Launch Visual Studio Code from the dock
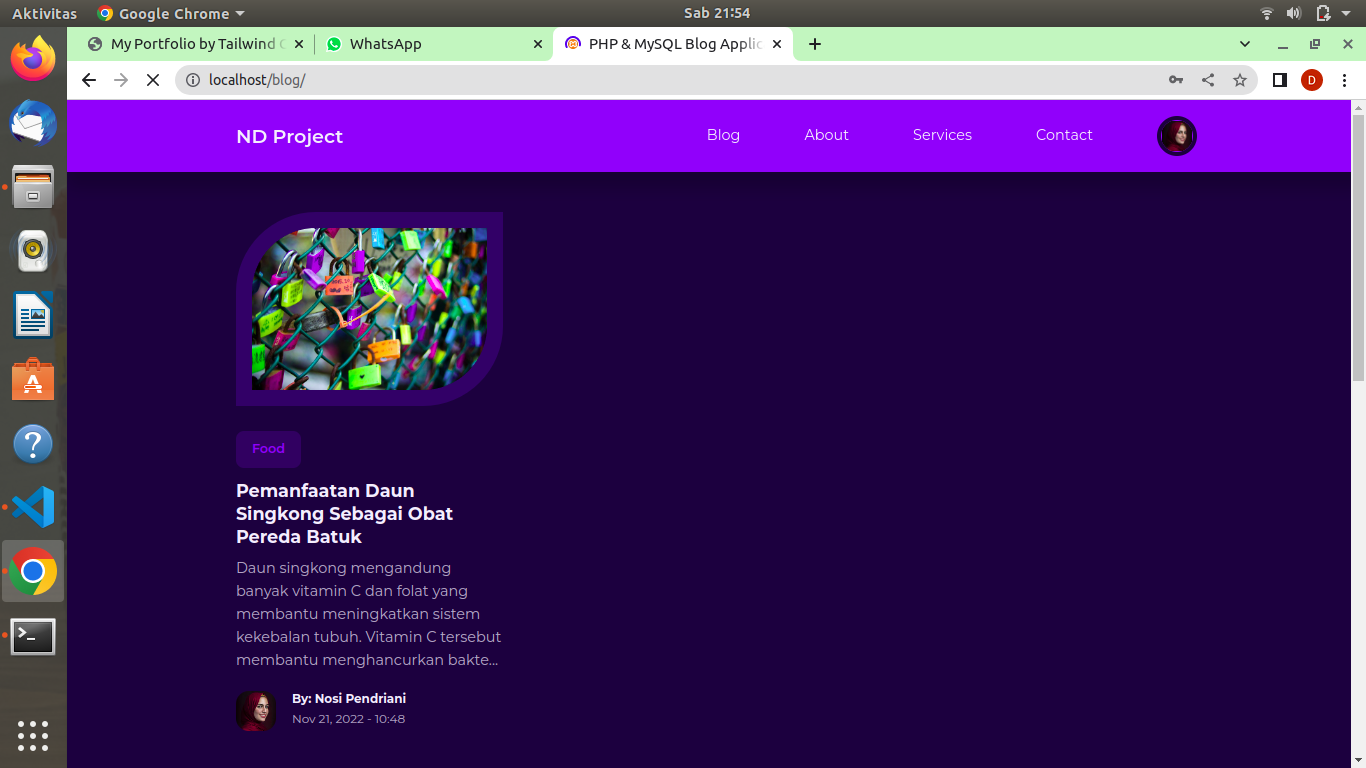Viewport: 1366px width, 768px height. [32, 507]
